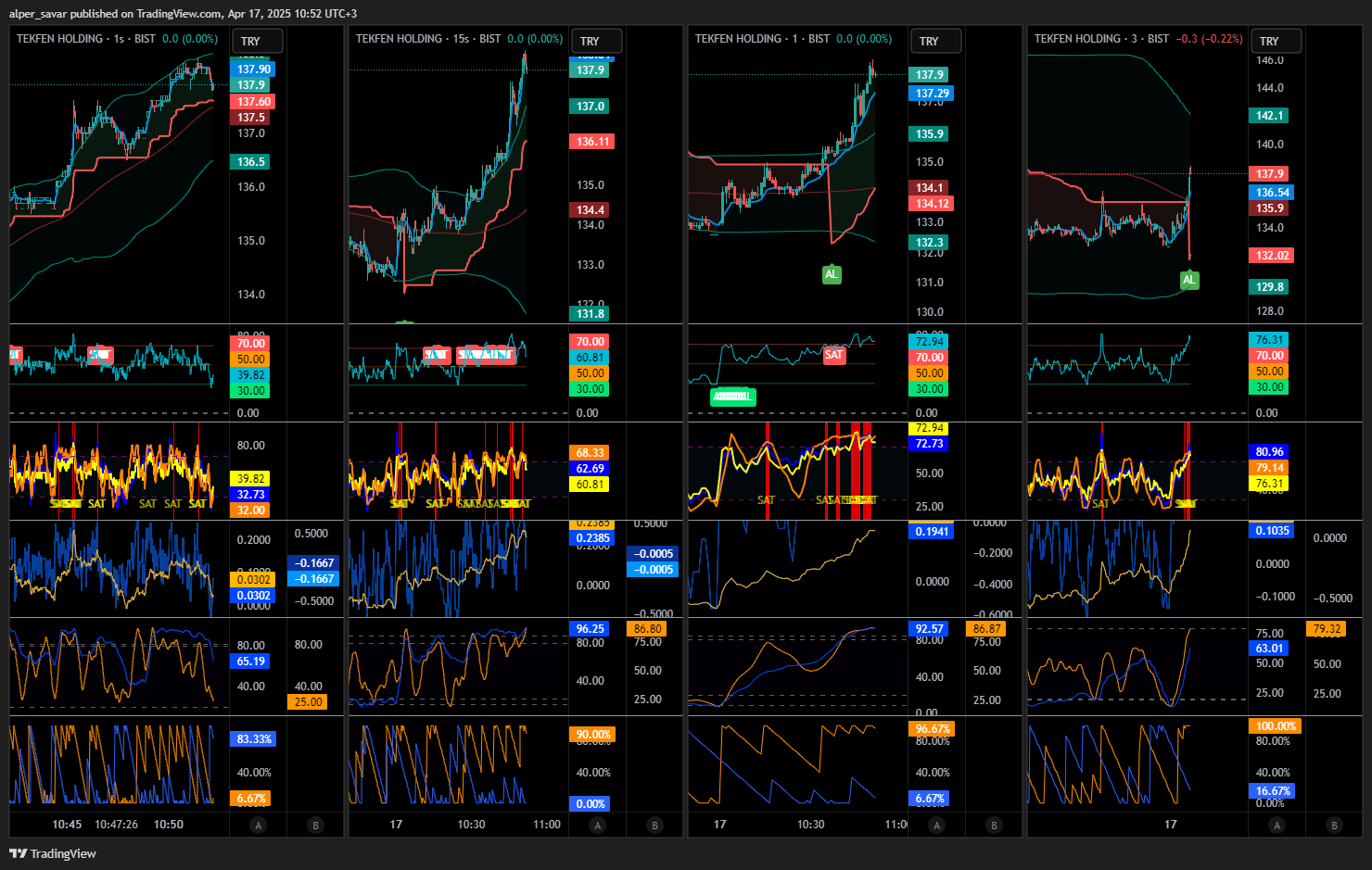Image resolution: width=1372 pixels, height=870 pixels.
Task: Click the TEKFEN HOLDING · 1s · BIST title
Action: point(86,39)
